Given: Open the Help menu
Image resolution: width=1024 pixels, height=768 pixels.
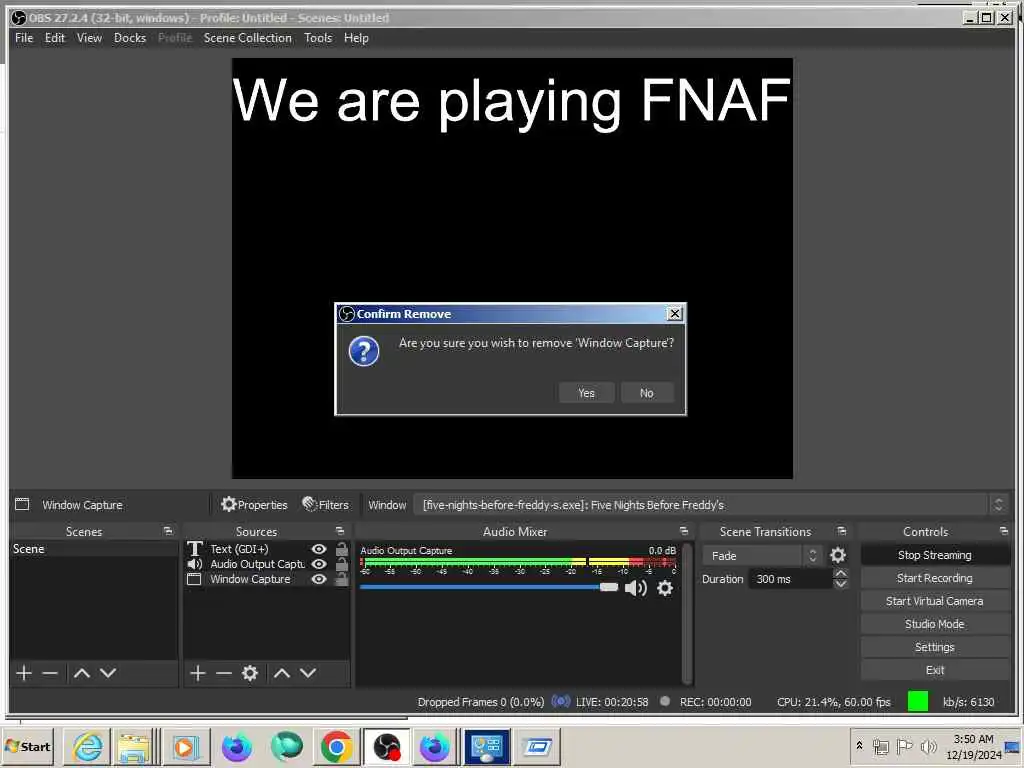Looking at the screenshot, I should coord(356,38).
